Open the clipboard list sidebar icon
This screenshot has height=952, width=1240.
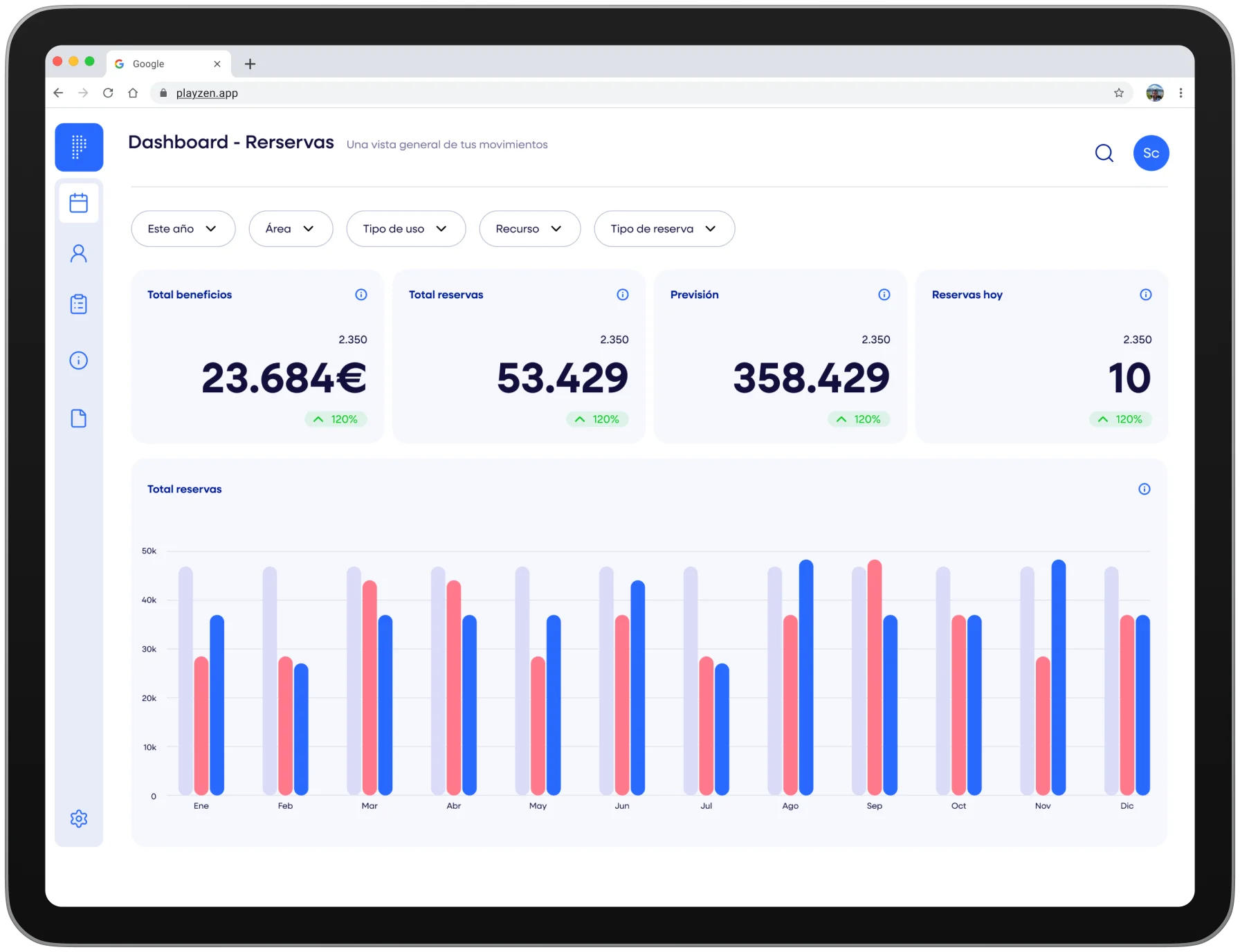coord(79,304)
